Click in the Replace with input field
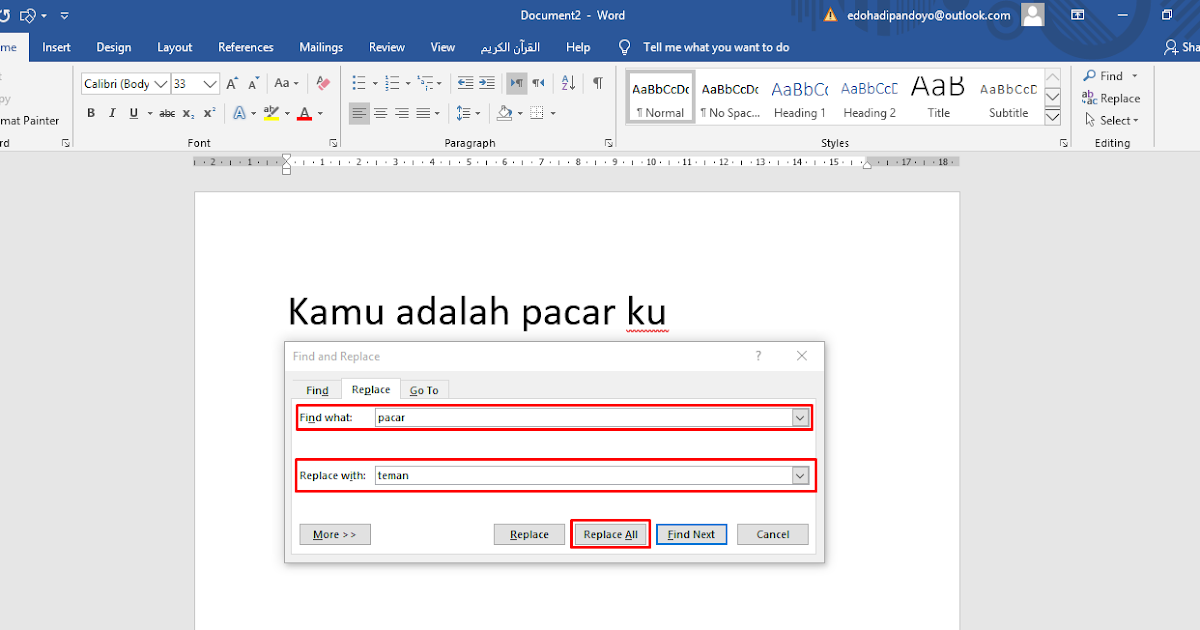The height and width of the screenshot is (630, 1200). [584, 476]
